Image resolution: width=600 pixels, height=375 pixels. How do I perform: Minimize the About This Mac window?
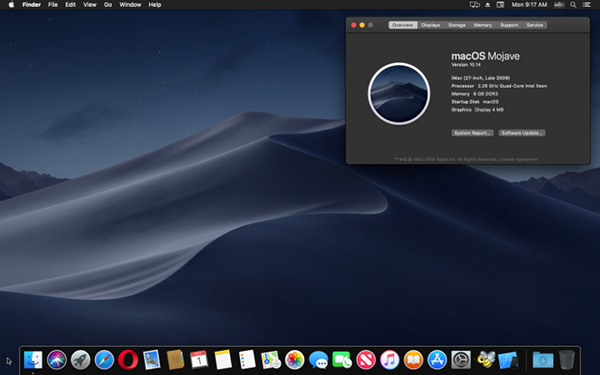coord(362,25)
